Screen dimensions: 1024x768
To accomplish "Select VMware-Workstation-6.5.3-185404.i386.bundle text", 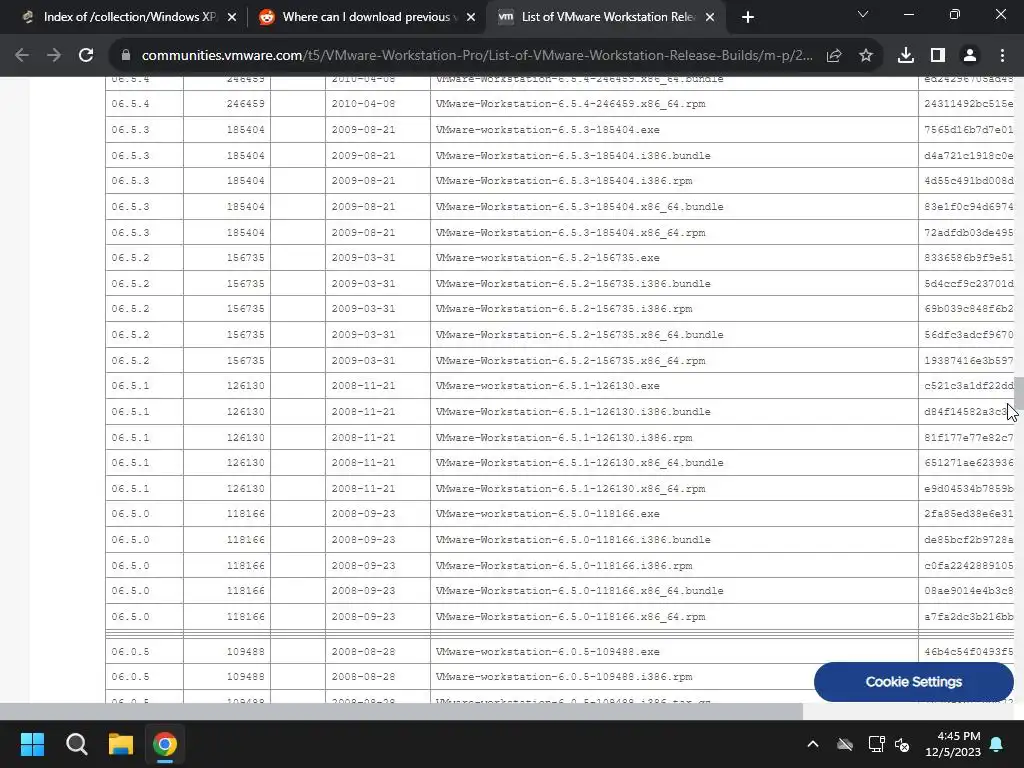I will point(573,155).
